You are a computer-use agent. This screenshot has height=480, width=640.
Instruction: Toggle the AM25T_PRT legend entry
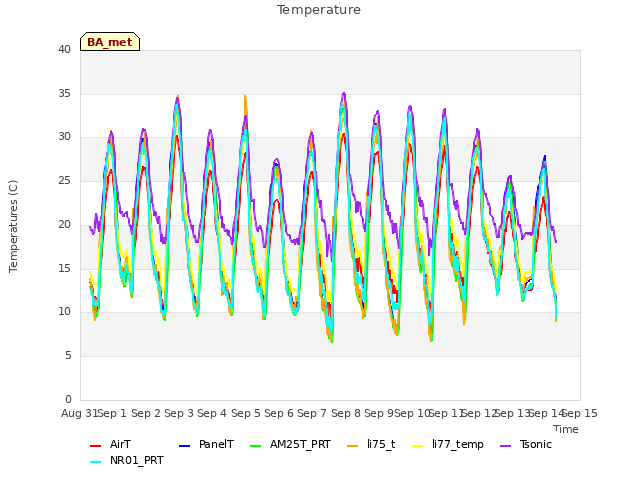(290, 444)
